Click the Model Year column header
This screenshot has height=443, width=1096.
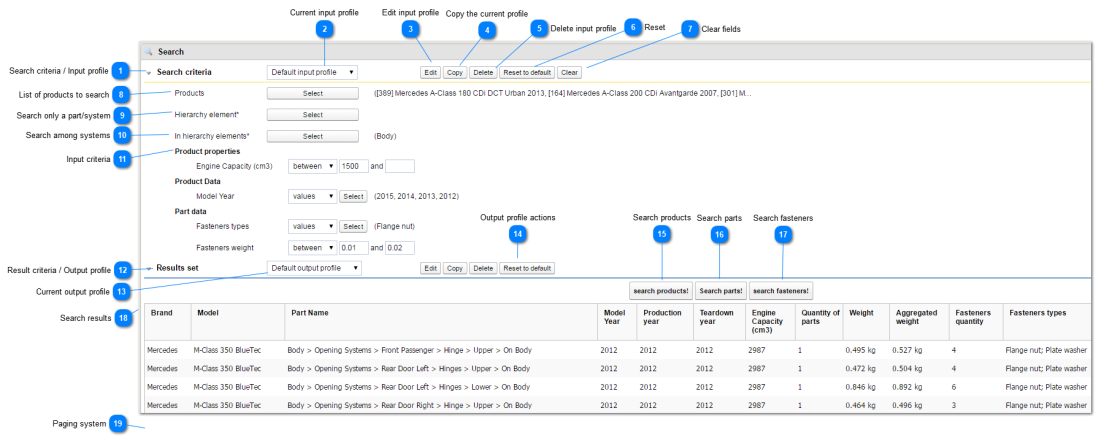pos(617,321)
